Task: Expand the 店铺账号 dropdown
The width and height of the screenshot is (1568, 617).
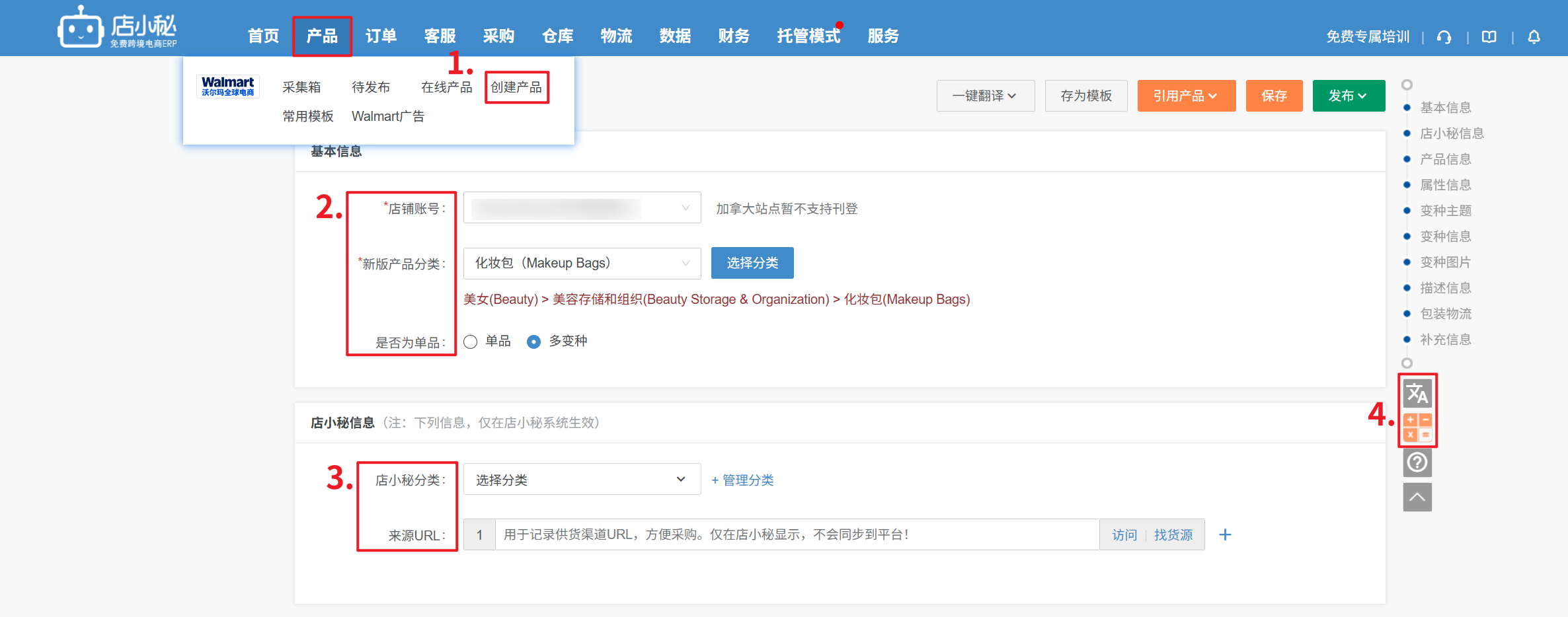Action: click(x=582, y=208)
